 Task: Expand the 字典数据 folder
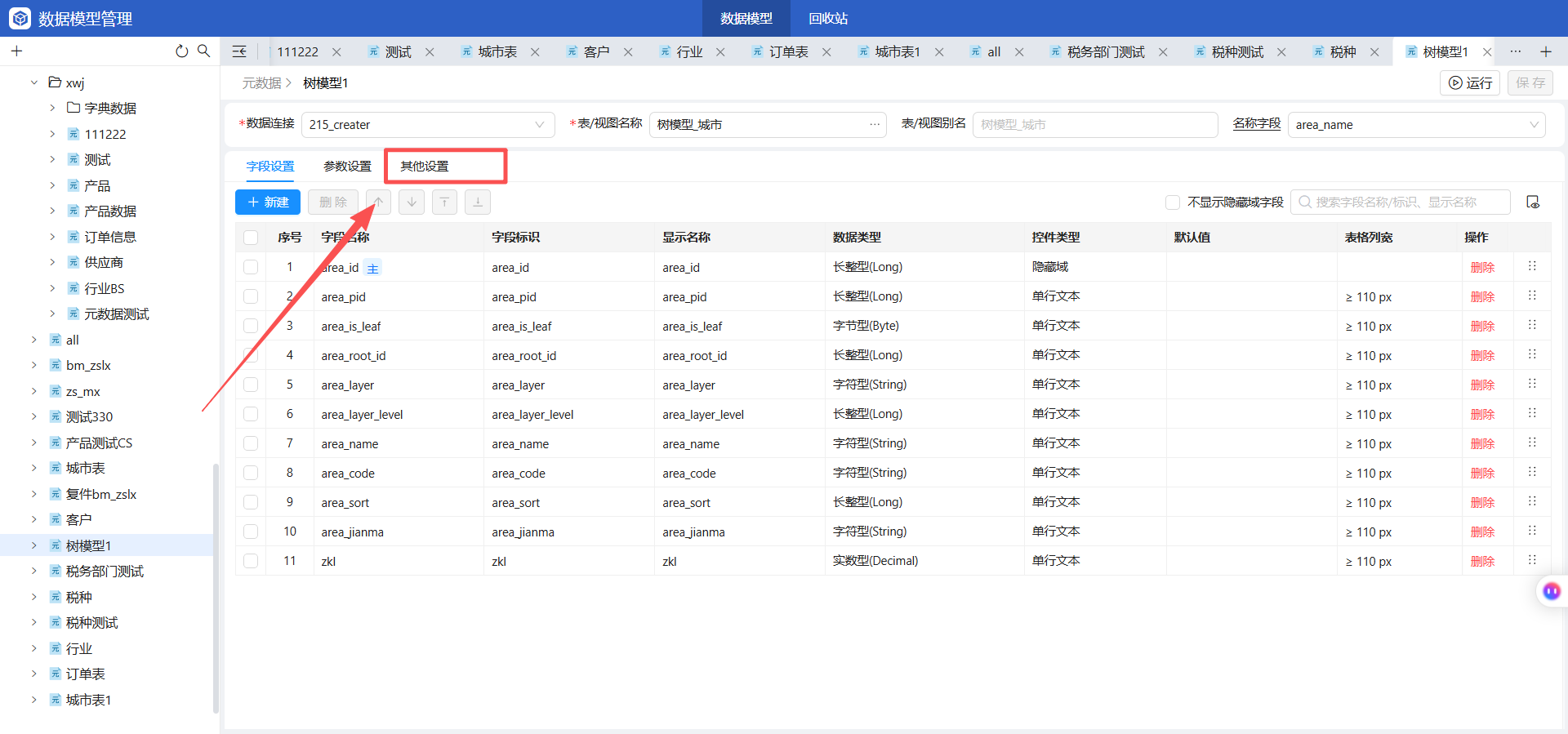[x=52, y=108]
